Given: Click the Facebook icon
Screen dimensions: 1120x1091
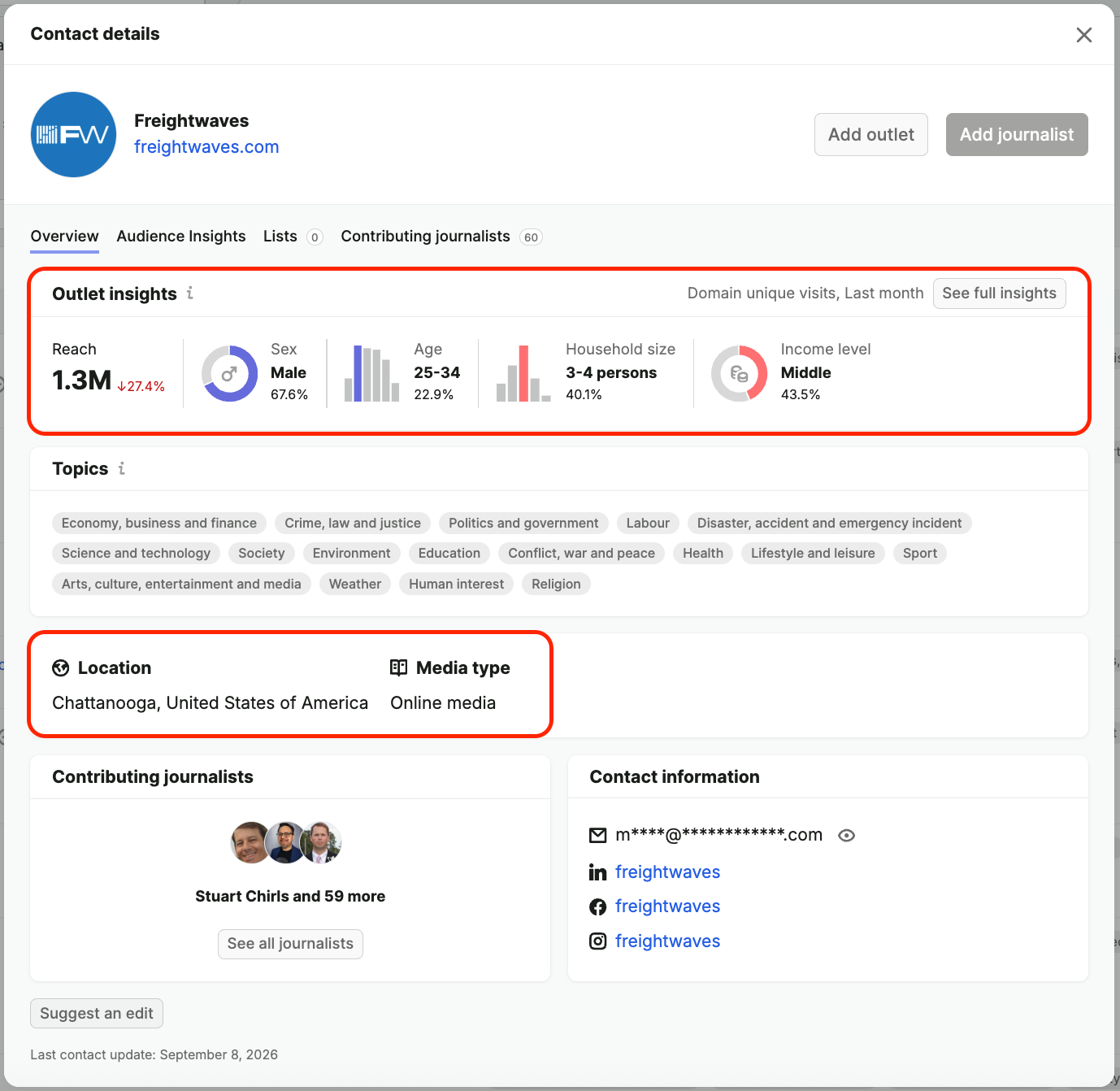Looking at the screenshot, I should [597, 906].
